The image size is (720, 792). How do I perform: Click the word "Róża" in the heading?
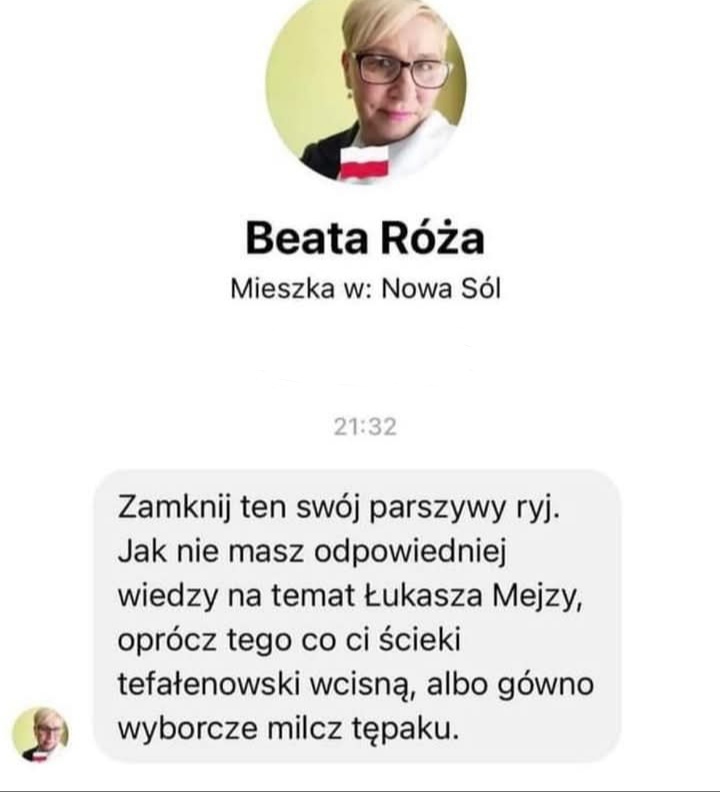[x=433, y=238]
